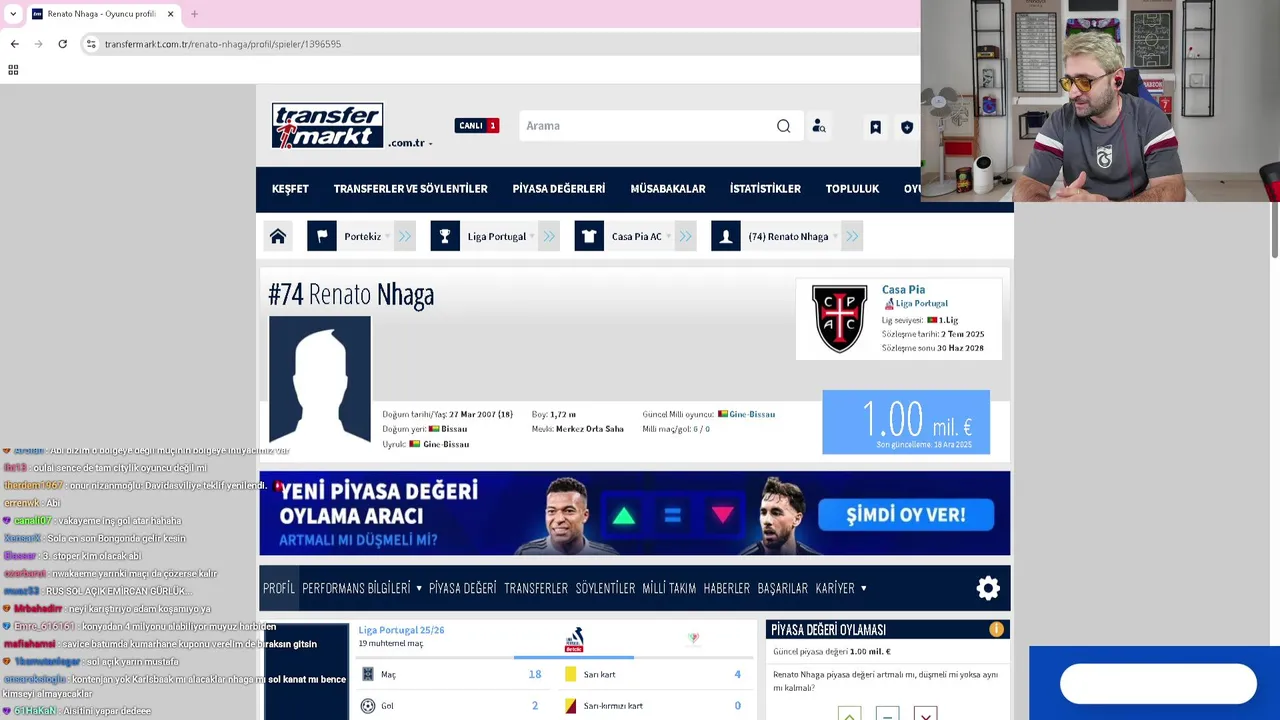Click the Casa Pia club crest
This screenshot has height=720, width=1280.
pyautogui.click(x=839, y=319)
